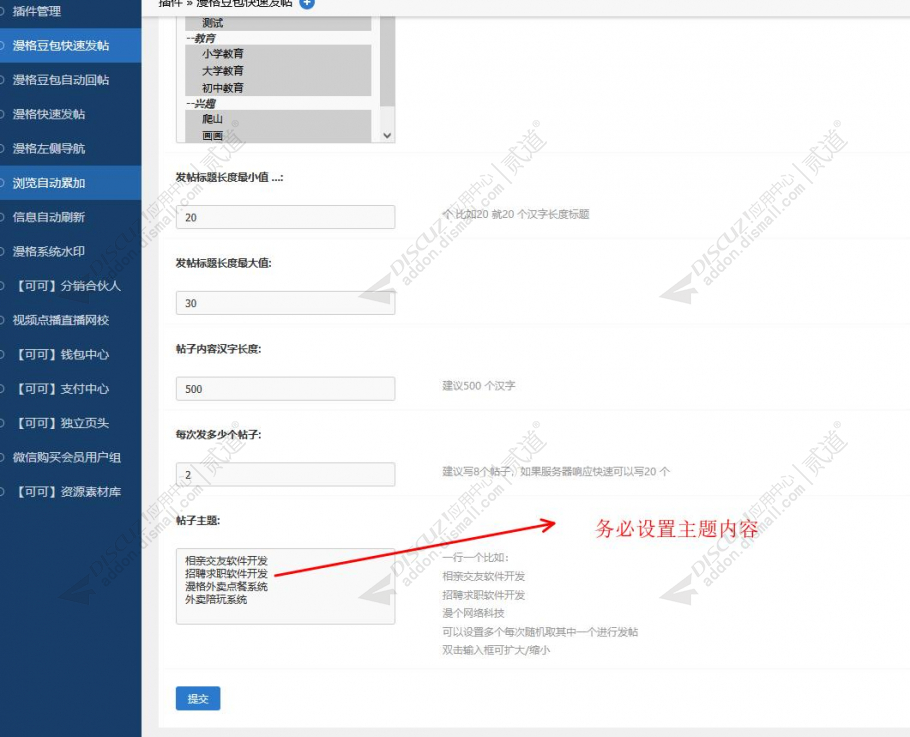Select 爬山 in forum list
Screen dimensions: 910x737
point(278,118)
